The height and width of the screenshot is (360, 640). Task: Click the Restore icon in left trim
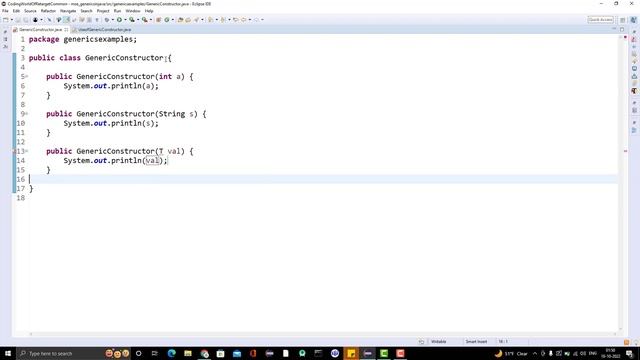pos(5,31)
